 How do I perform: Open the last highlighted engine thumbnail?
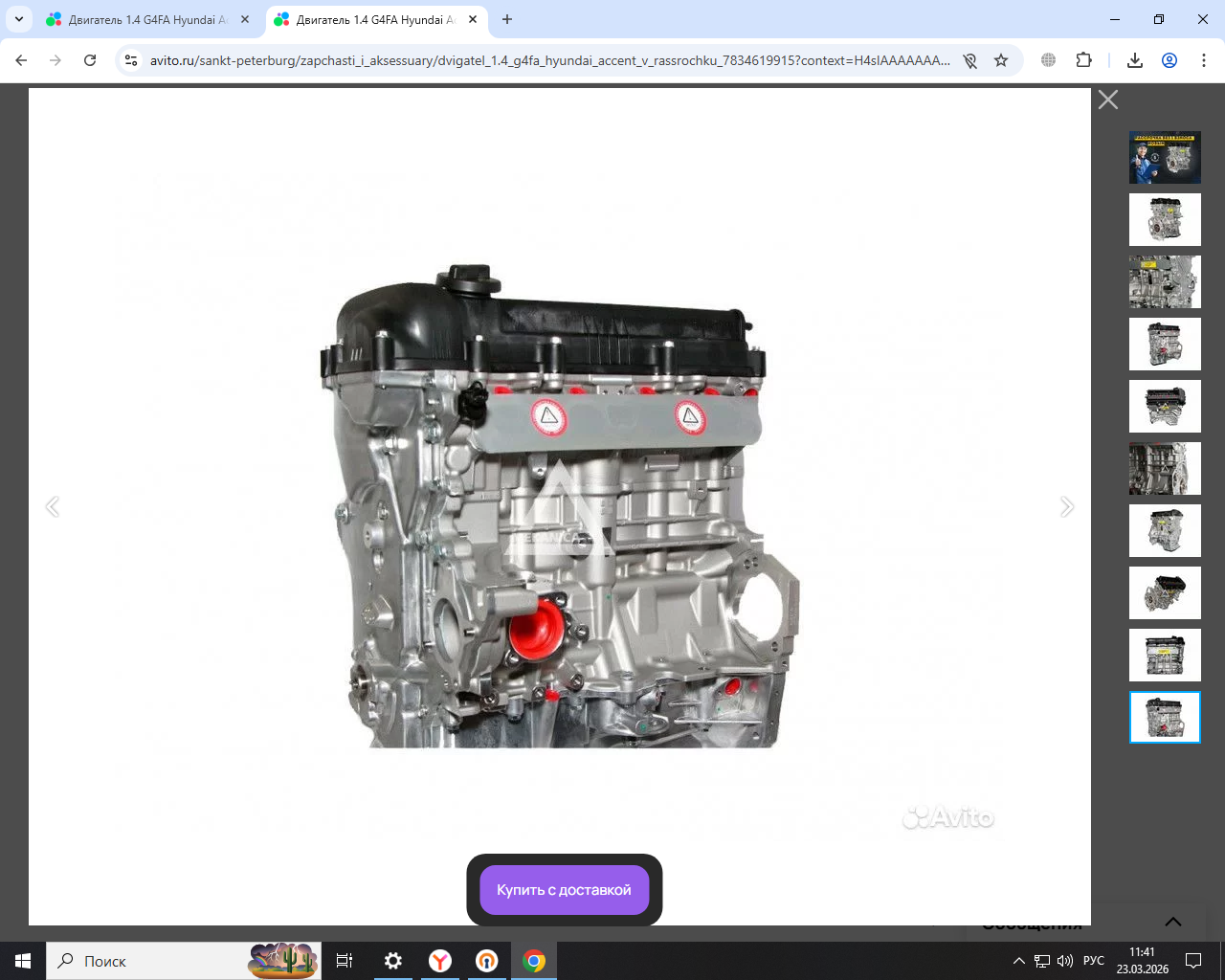[x=1165, y=717]
